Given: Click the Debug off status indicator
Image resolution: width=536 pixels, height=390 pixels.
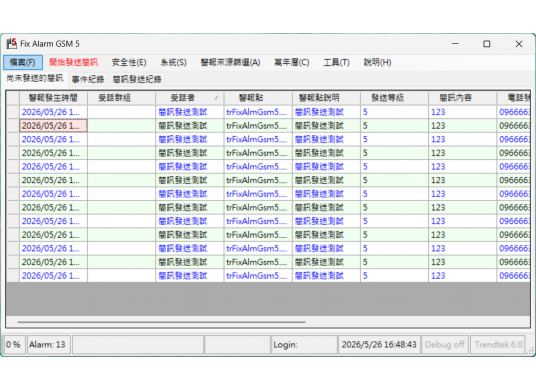Looking at the screenshot, I should [x=445, y=345].
